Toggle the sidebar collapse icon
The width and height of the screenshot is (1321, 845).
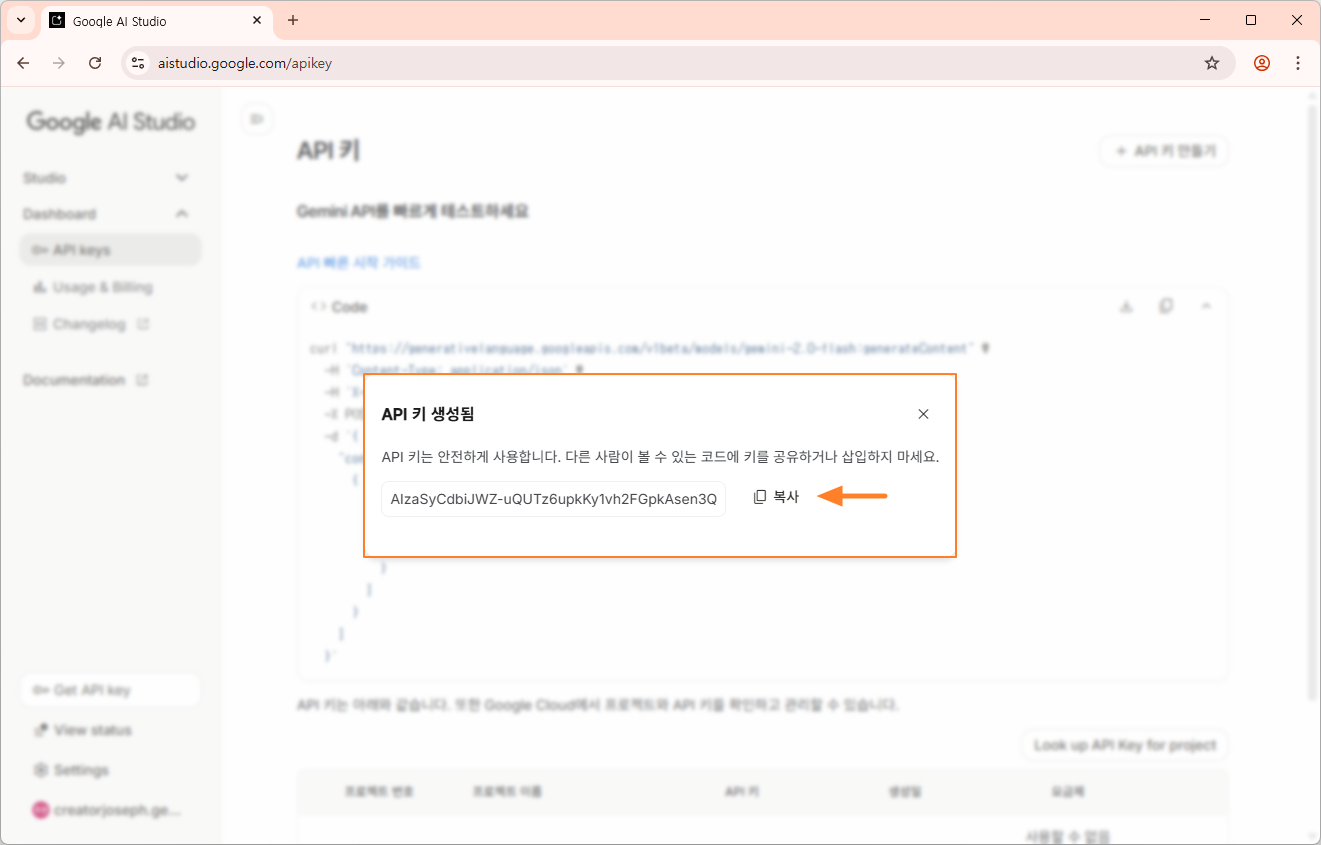coord(257,120)
